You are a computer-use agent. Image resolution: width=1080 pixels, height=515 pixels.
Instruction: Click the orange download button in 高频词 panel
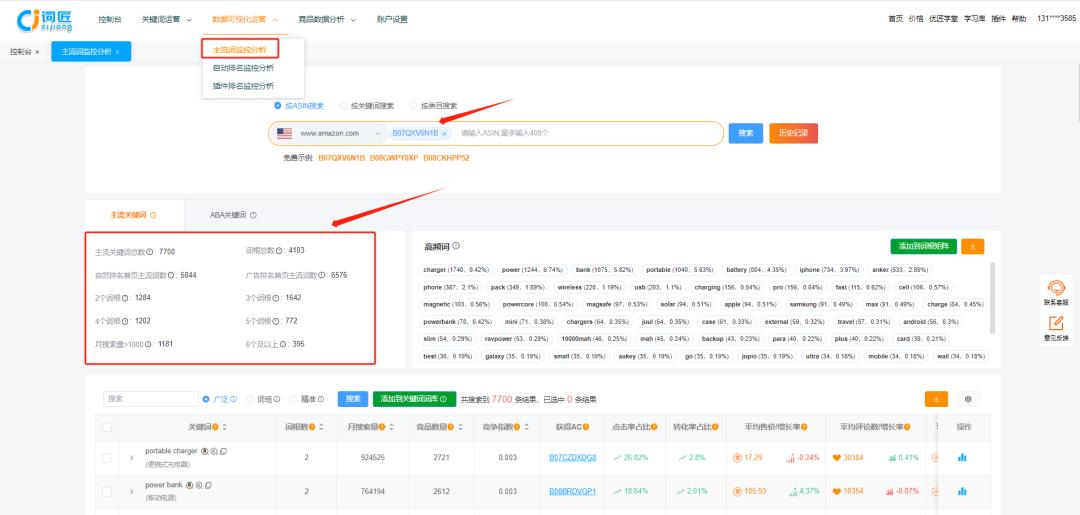[x=973, y=246]
